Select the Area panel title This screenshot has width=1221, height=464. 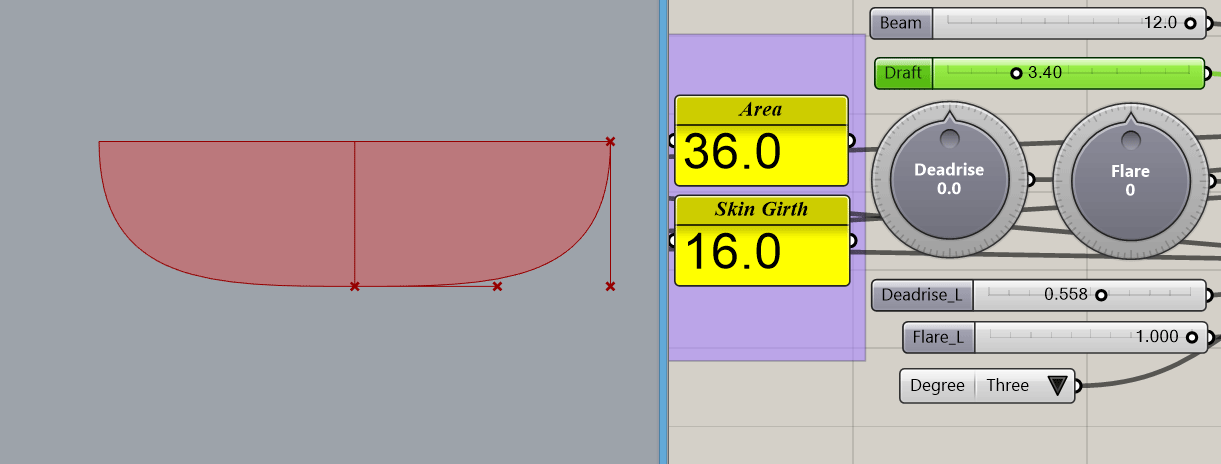coord(761,110)
